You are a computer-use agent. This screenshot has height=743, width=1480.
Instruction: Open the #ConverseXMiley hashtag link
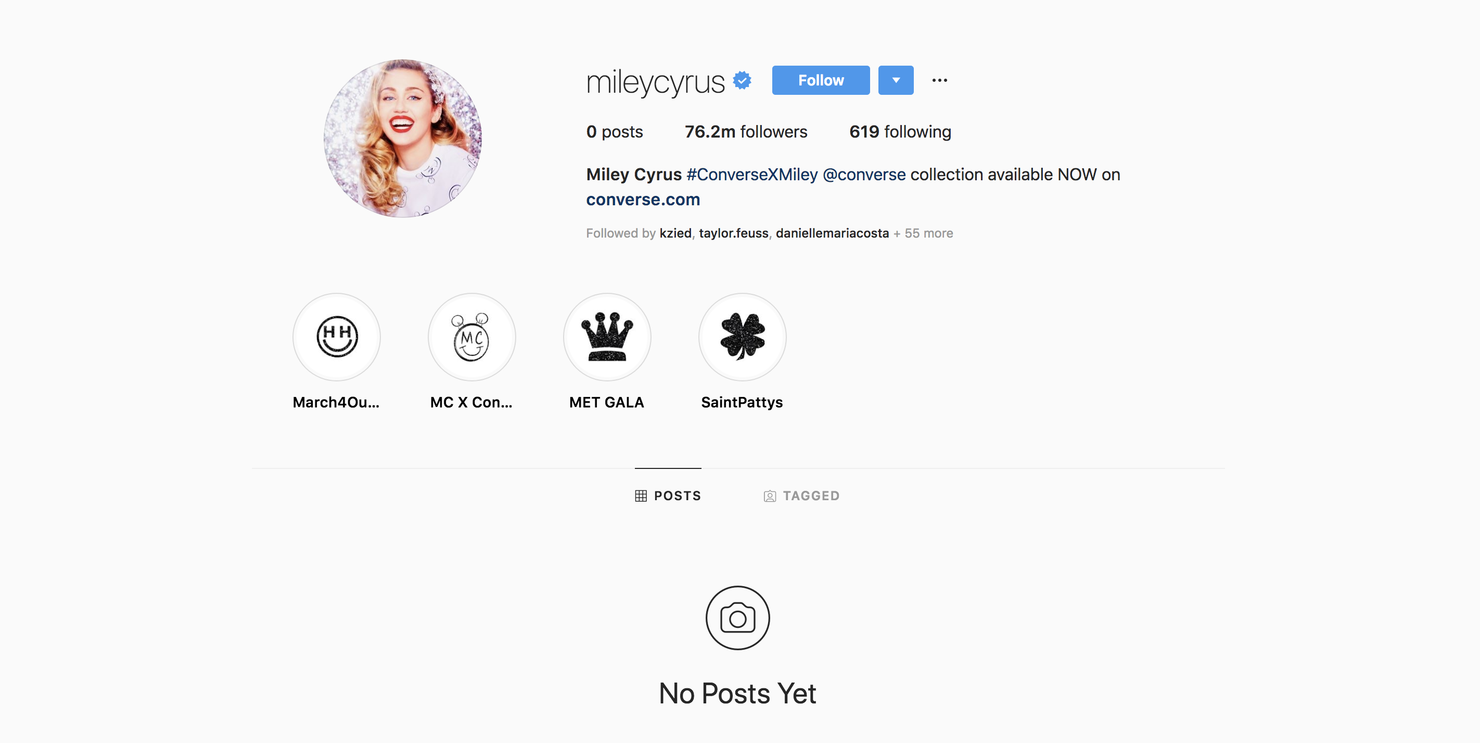(752, 174)
